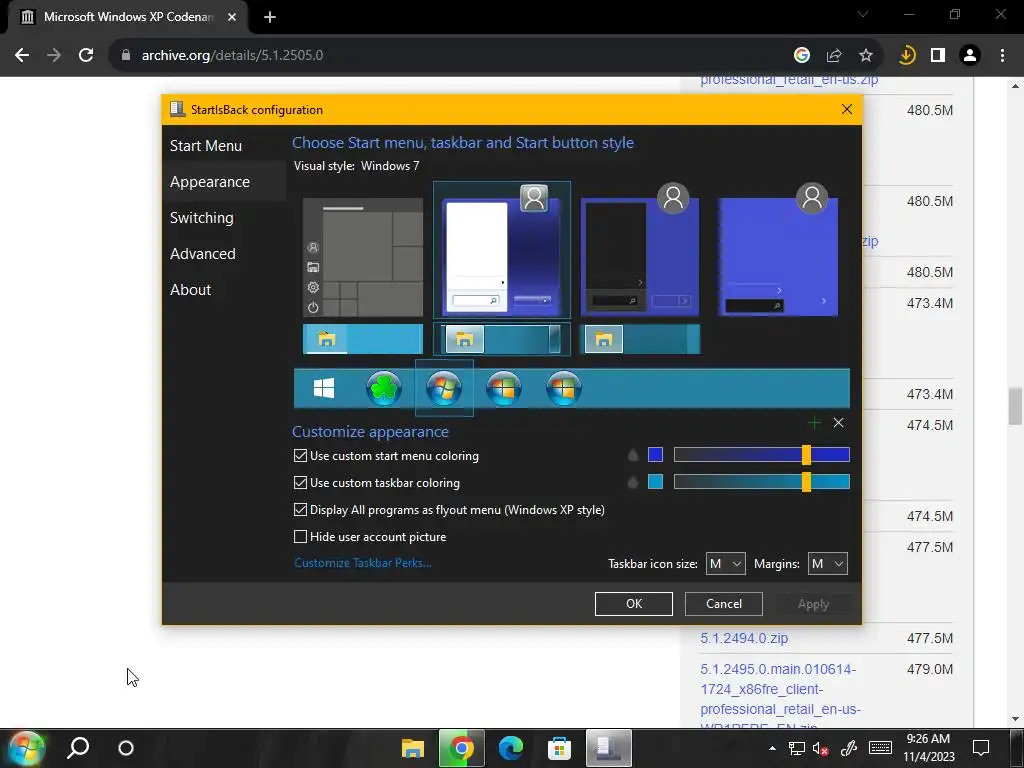This screenshot has height=768, width=1024.
Task: Cancel StartIsBack configuration
Action: [724, 604]
